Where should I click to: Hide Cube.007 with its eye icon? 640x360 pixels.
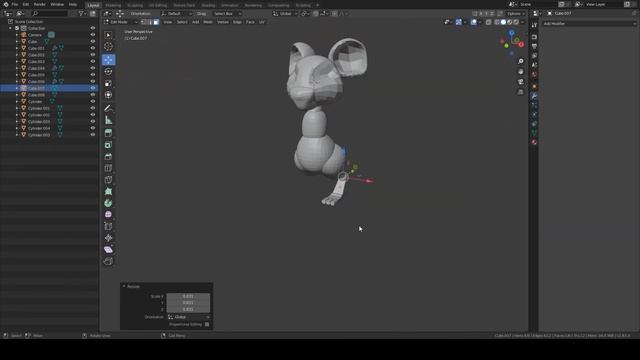click(93, 88)
